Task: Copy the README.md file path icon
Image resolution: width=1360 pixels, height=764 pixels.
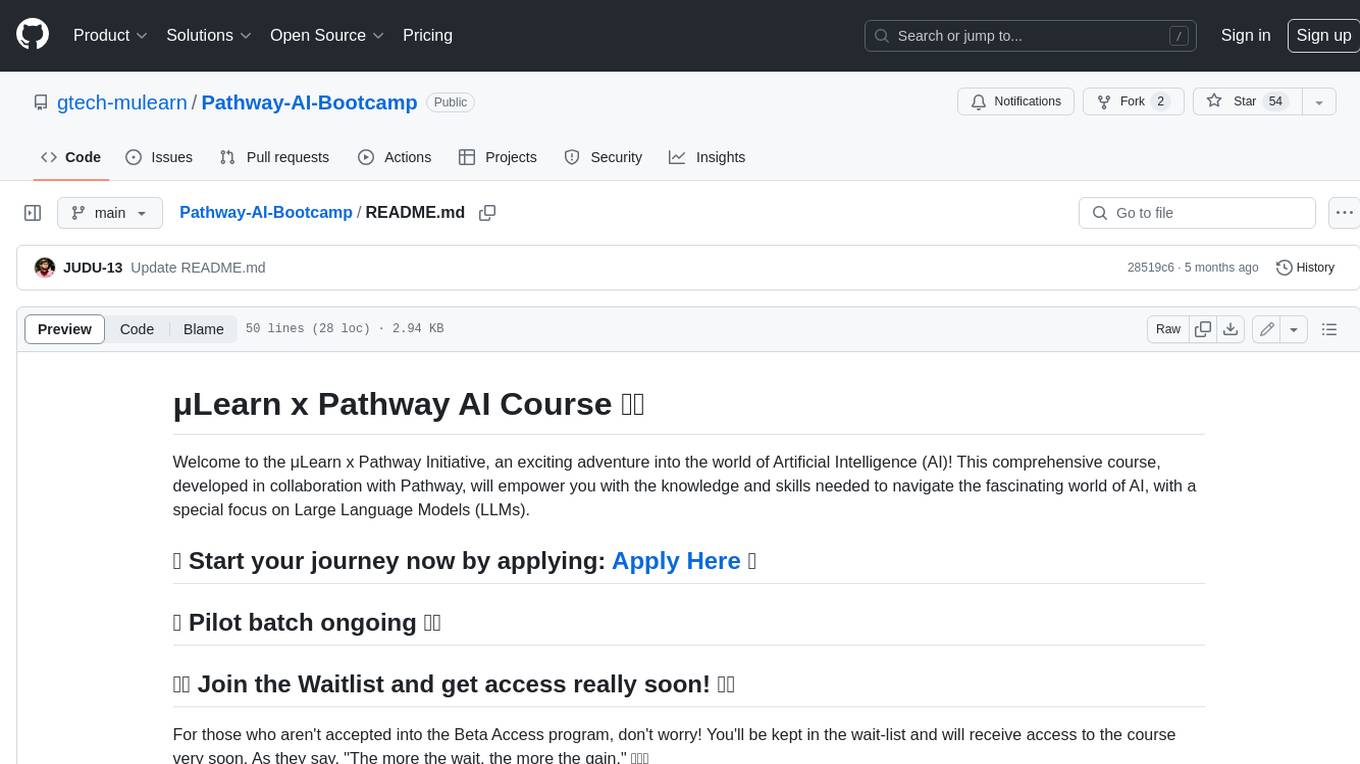Action: coord(488,213)
